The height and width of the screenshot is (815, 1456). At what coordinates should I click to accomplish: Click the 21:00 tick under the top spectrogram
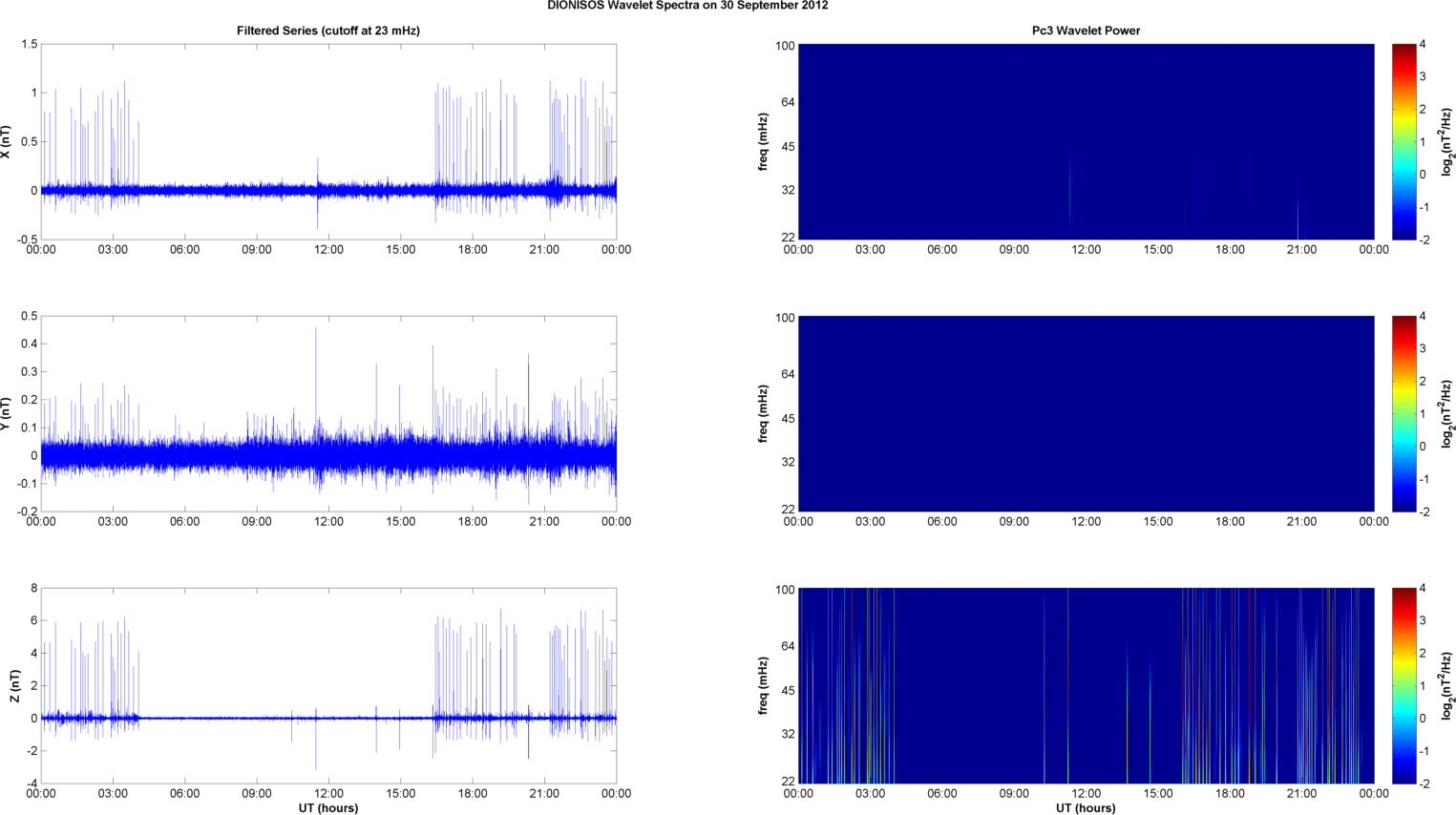[1301, 250]
